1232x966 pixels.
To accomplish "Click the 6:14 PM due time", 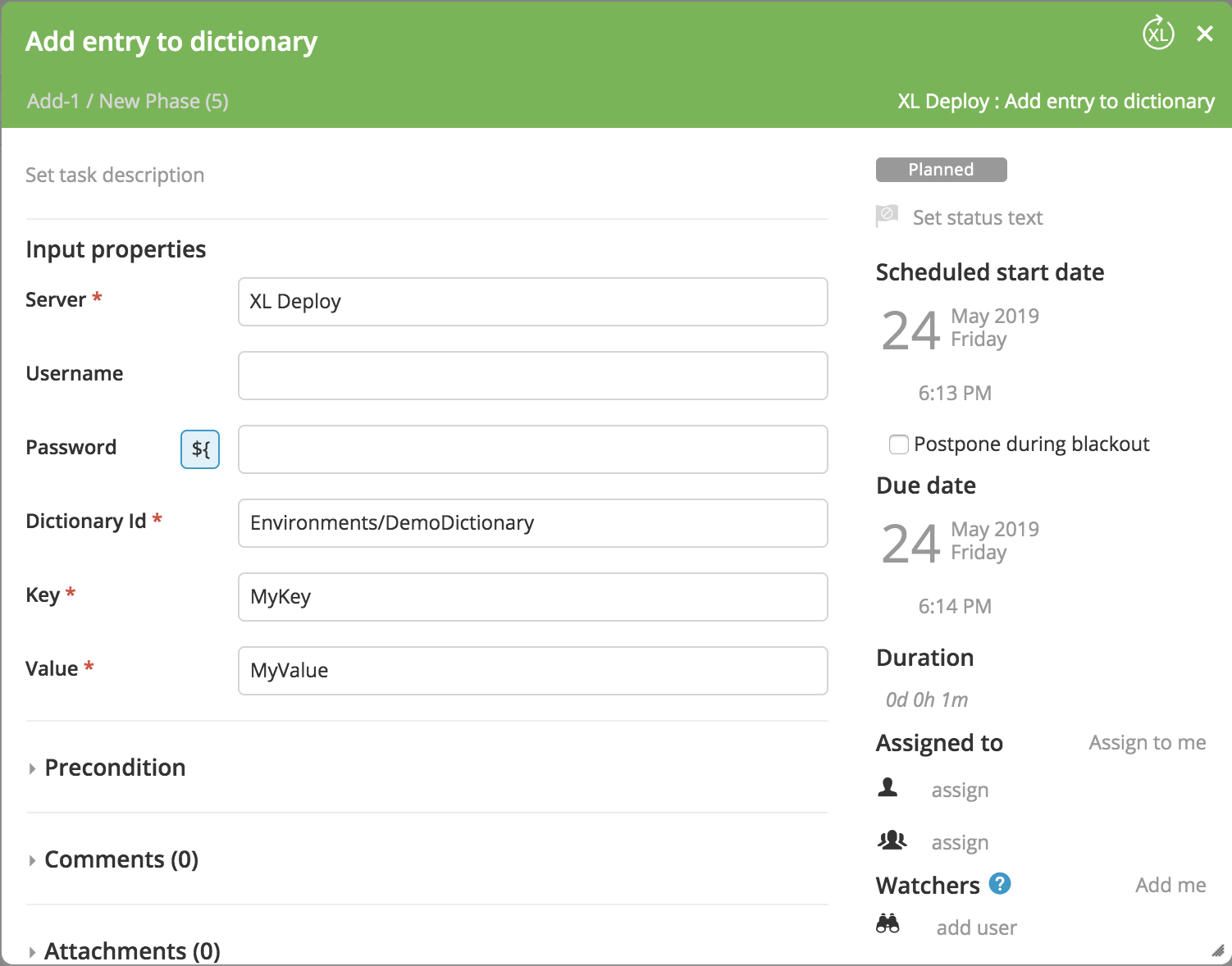I will coord(955,606).
